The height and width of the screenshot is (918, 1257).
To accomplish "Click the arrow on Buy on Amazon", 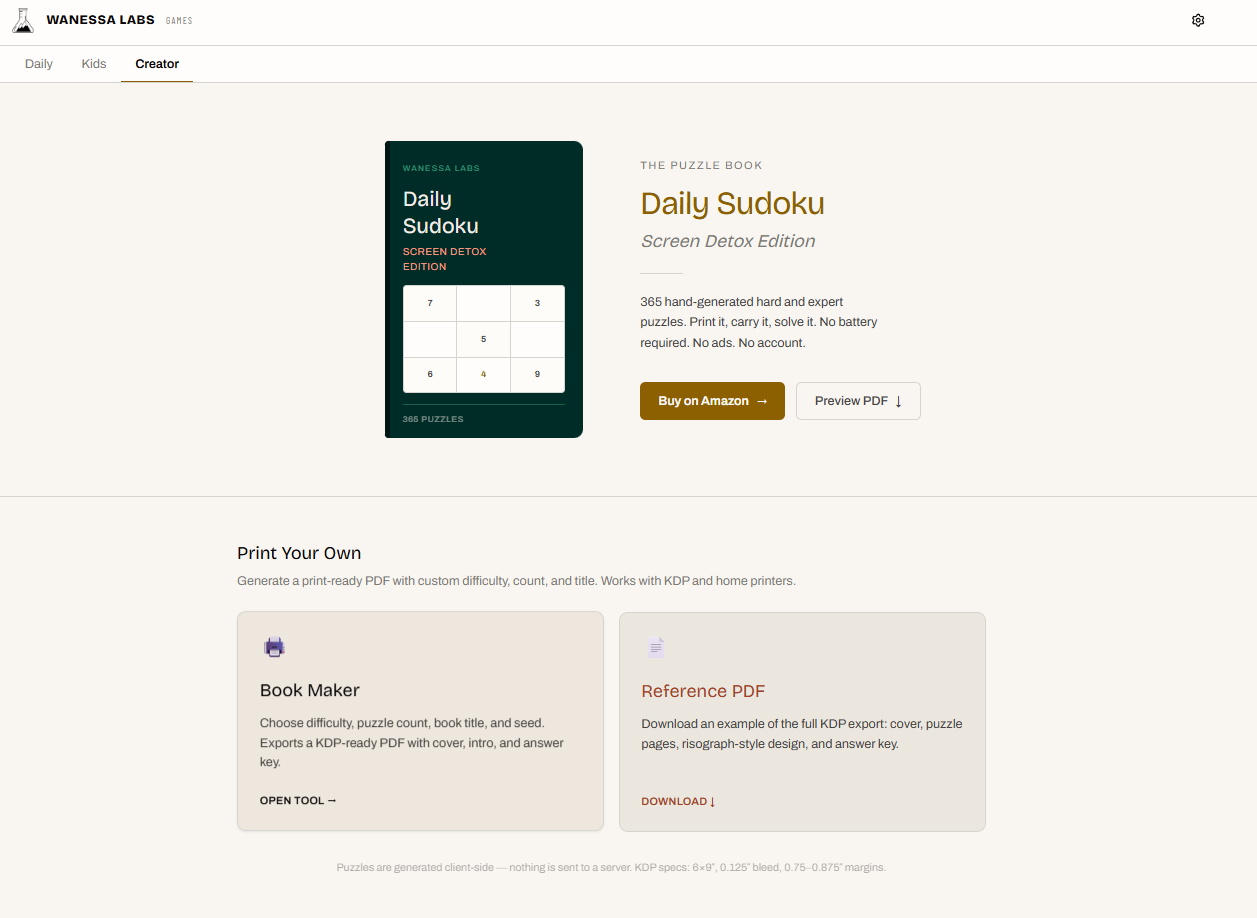I will pos(762,401).
